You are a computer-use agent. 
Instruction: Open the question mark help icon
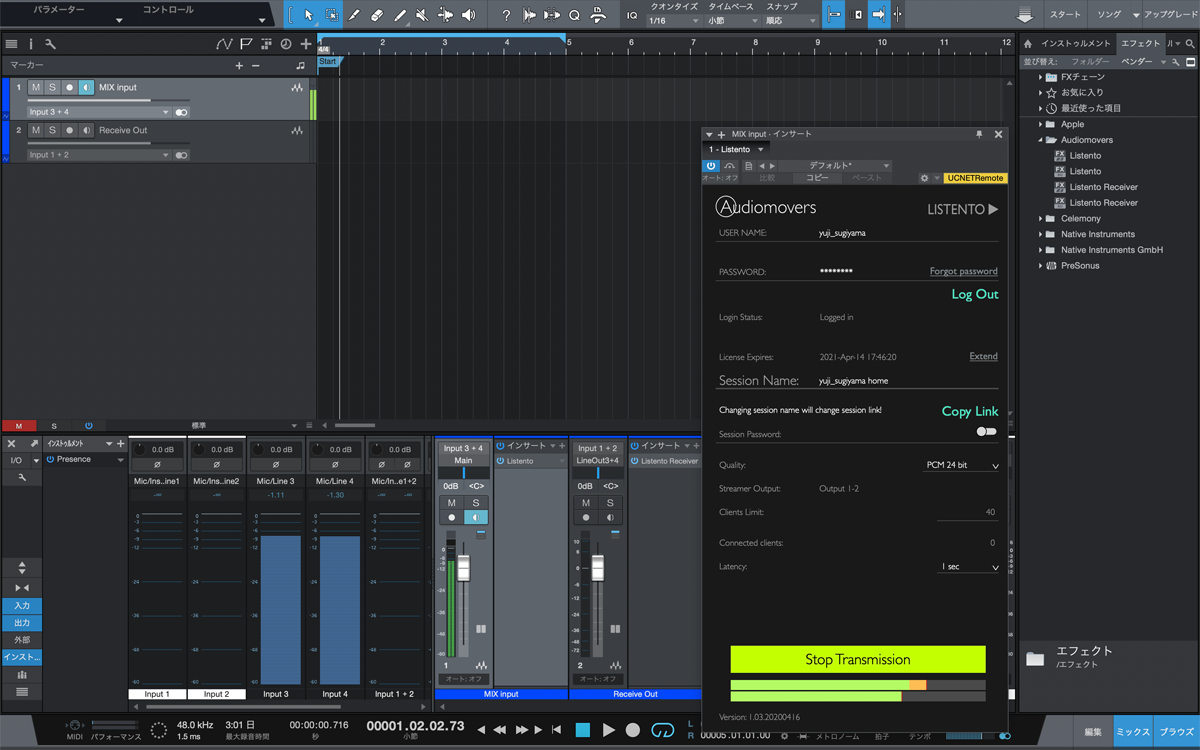(x=506, y=15)
